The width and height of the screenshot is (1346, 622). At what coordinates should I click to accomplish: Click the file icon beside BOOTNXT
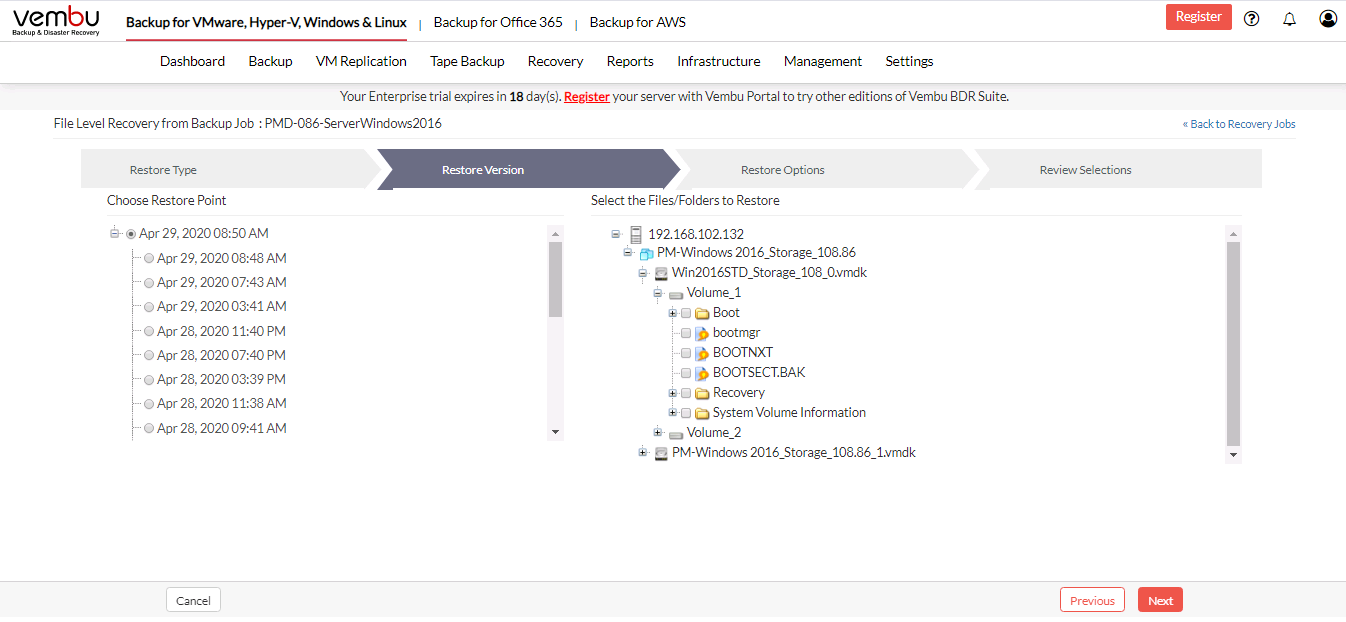(x=702, y=353)
